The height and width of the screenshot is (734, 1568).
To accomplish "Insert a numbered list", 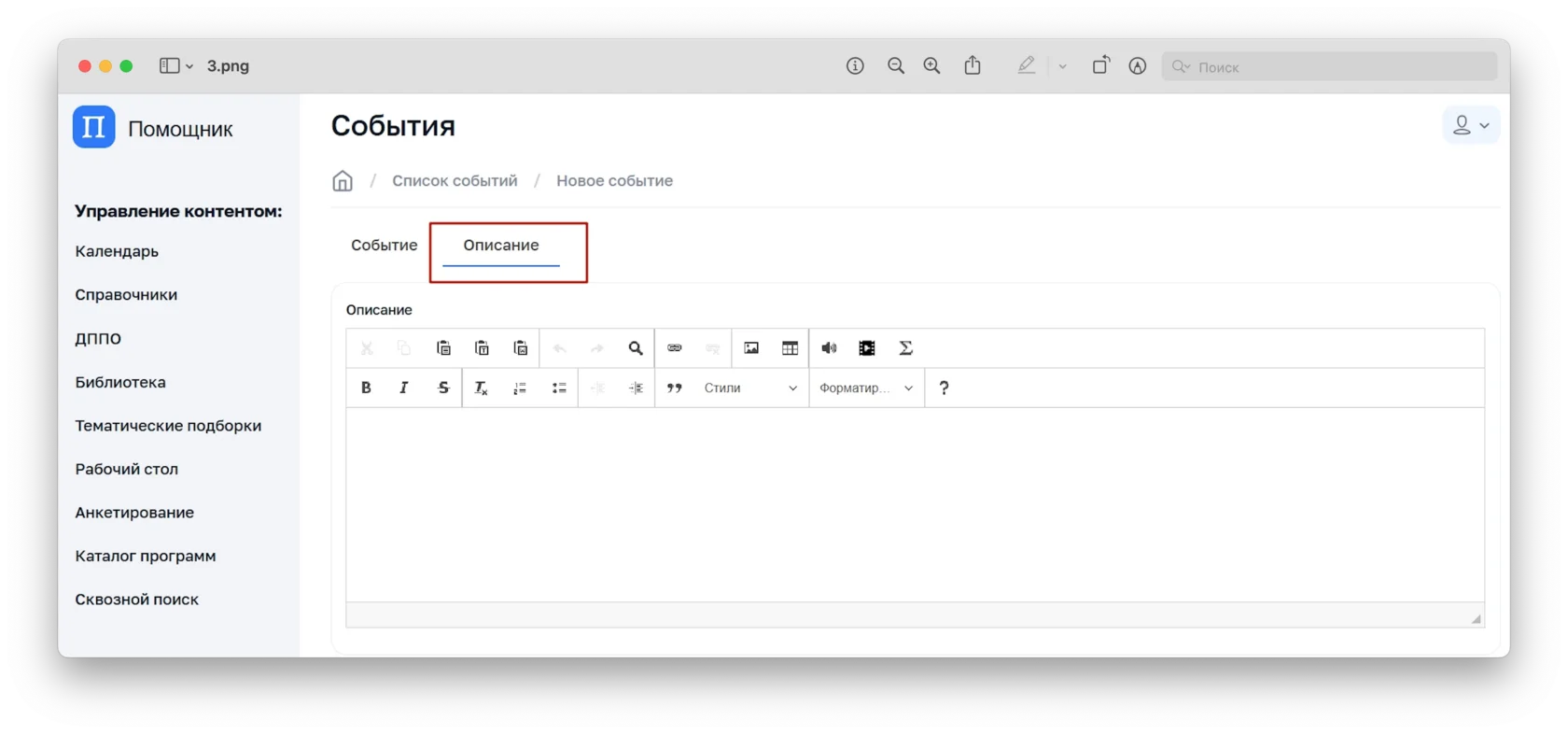I will click(520, 388).
